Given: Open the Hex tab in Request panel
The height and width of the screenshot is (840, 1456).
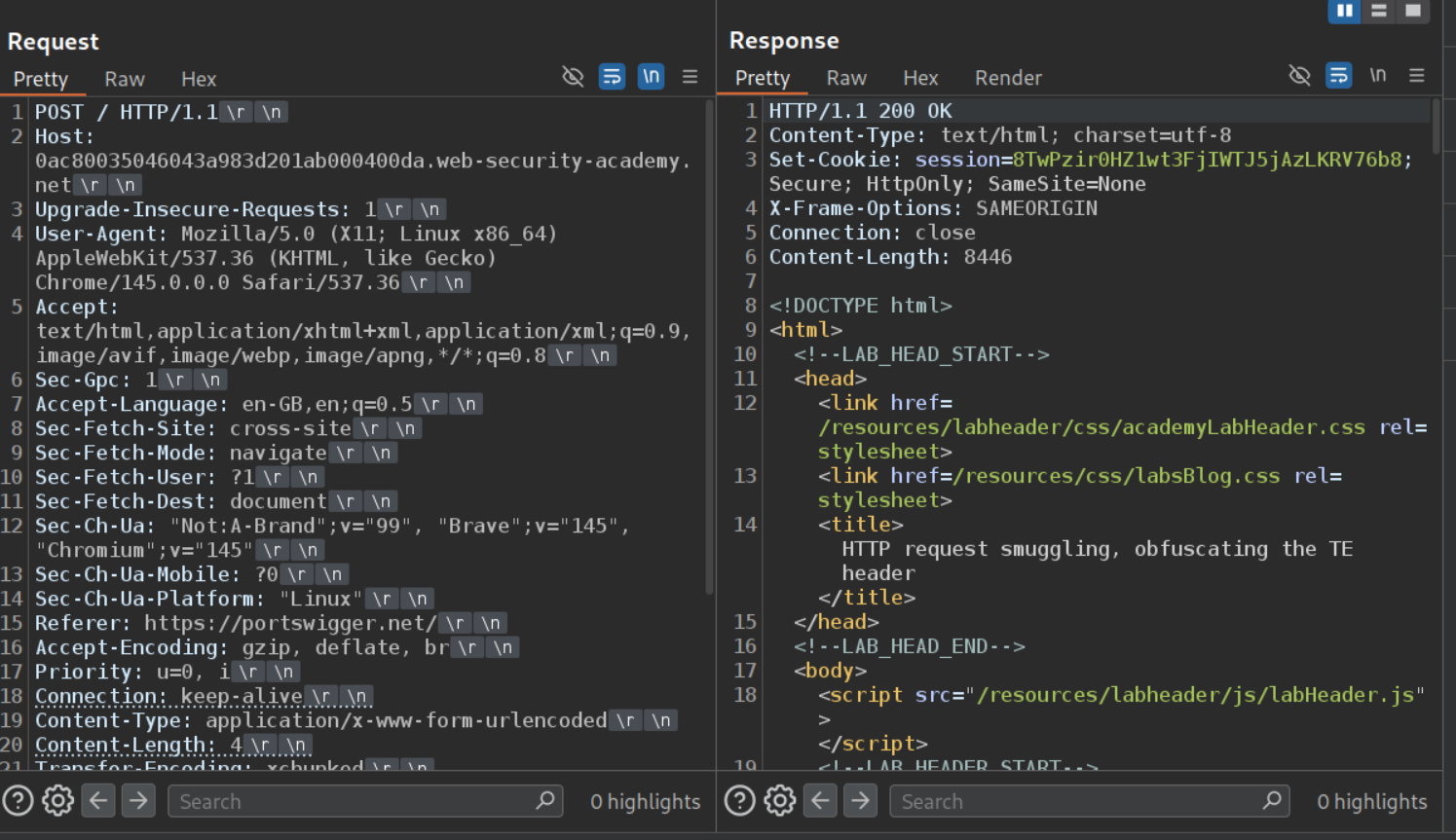Looking at the screenshot, I should click(x=199, y=79).
